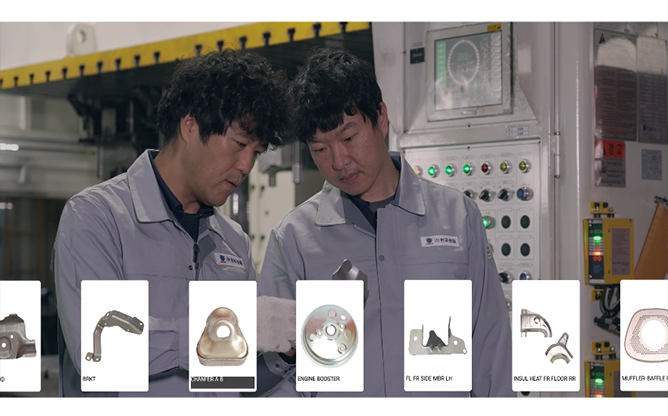Select the white Engine Booster product card
The height and width of the screenshot is (416, 668).
pos(330,336)
